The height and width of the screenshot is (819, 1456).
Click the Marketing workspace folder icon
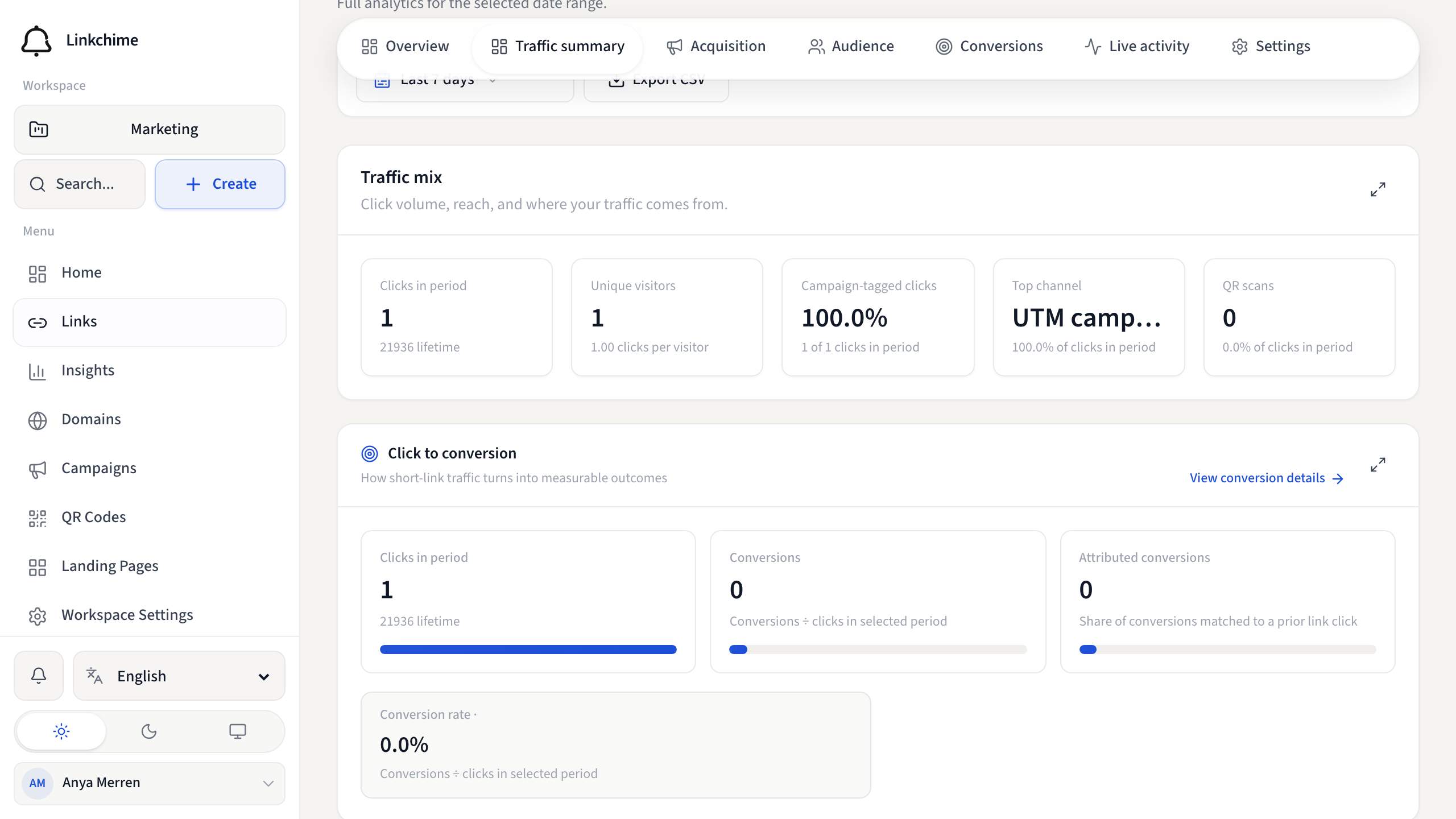pos(39,129)
